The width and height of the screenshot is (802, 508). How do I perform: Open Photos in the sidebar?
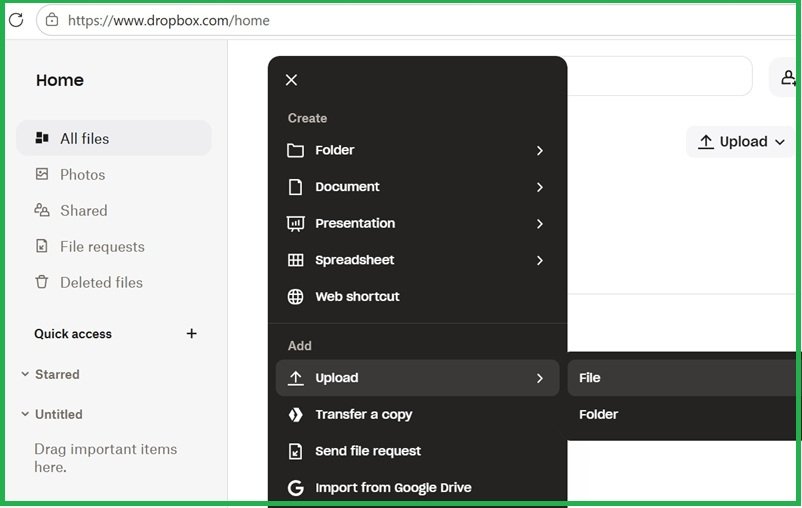114,174
